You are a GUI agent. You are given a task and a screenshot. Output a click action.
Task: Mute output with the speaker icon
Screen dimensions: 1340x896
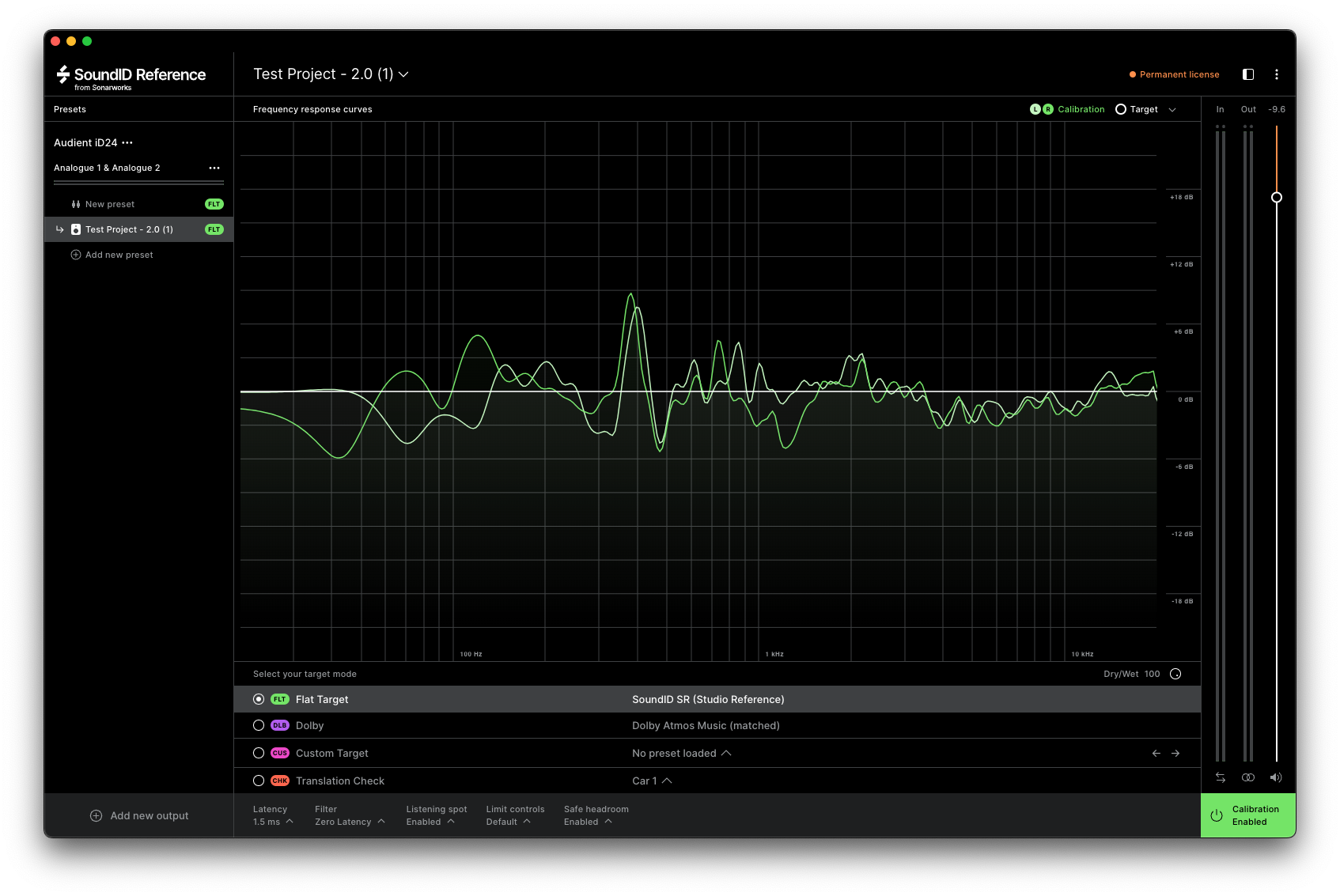tap(1275, 777)
